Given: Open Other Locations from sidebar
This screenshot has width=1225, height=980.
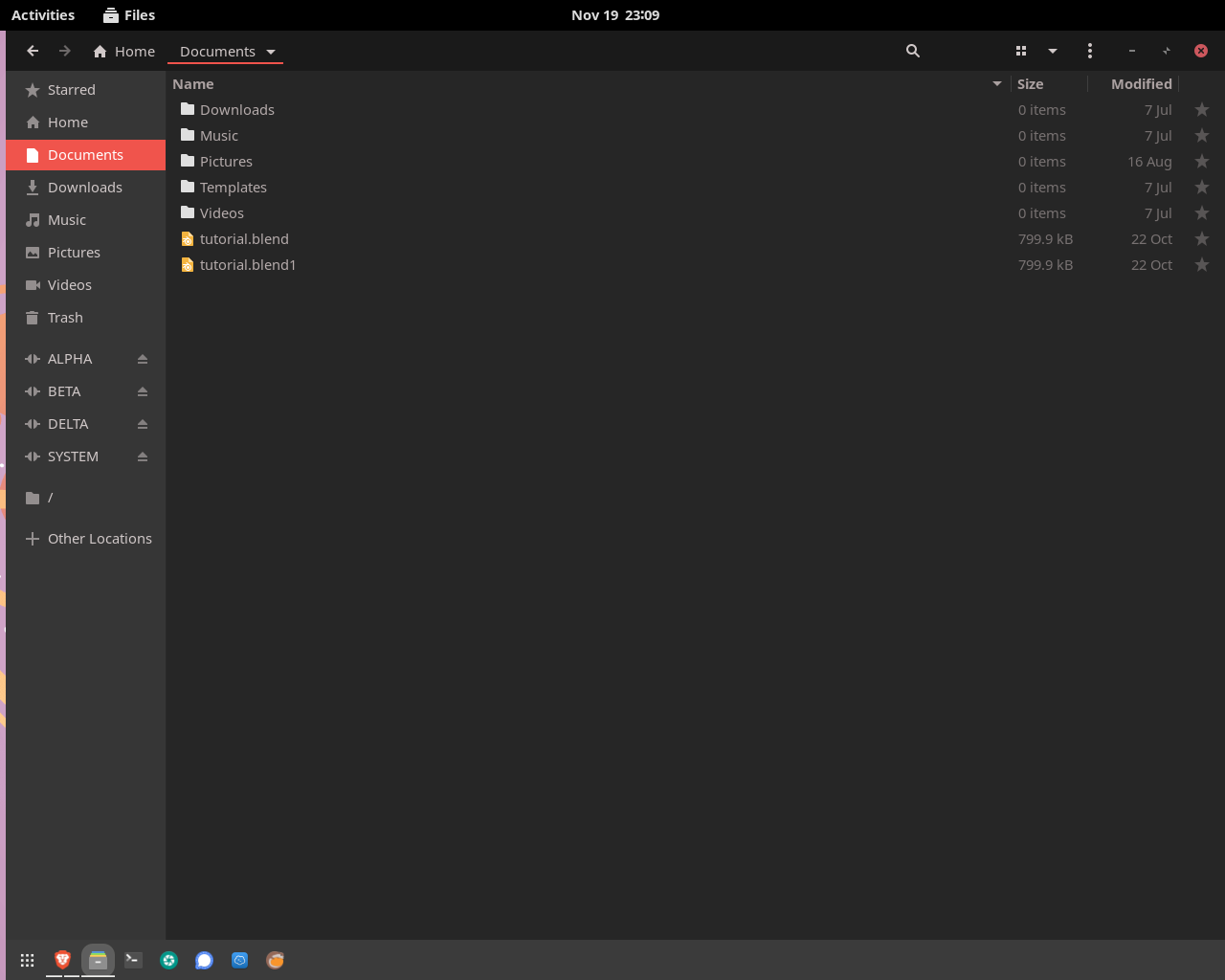Looking at the screenshot, I should click(x=99, y=538).
